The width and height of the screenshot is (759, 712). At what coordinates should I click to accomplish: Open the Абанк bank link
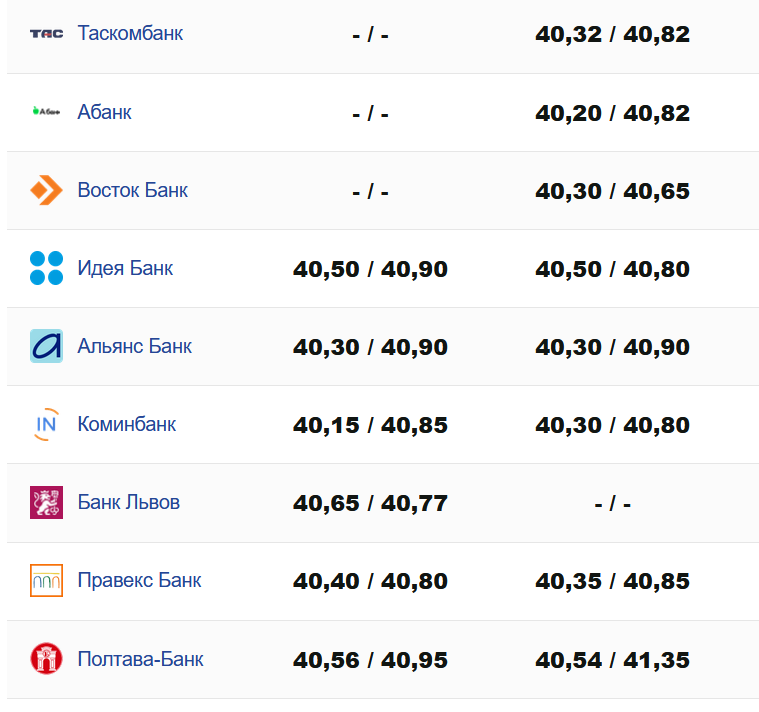click(x=104, y=112)
